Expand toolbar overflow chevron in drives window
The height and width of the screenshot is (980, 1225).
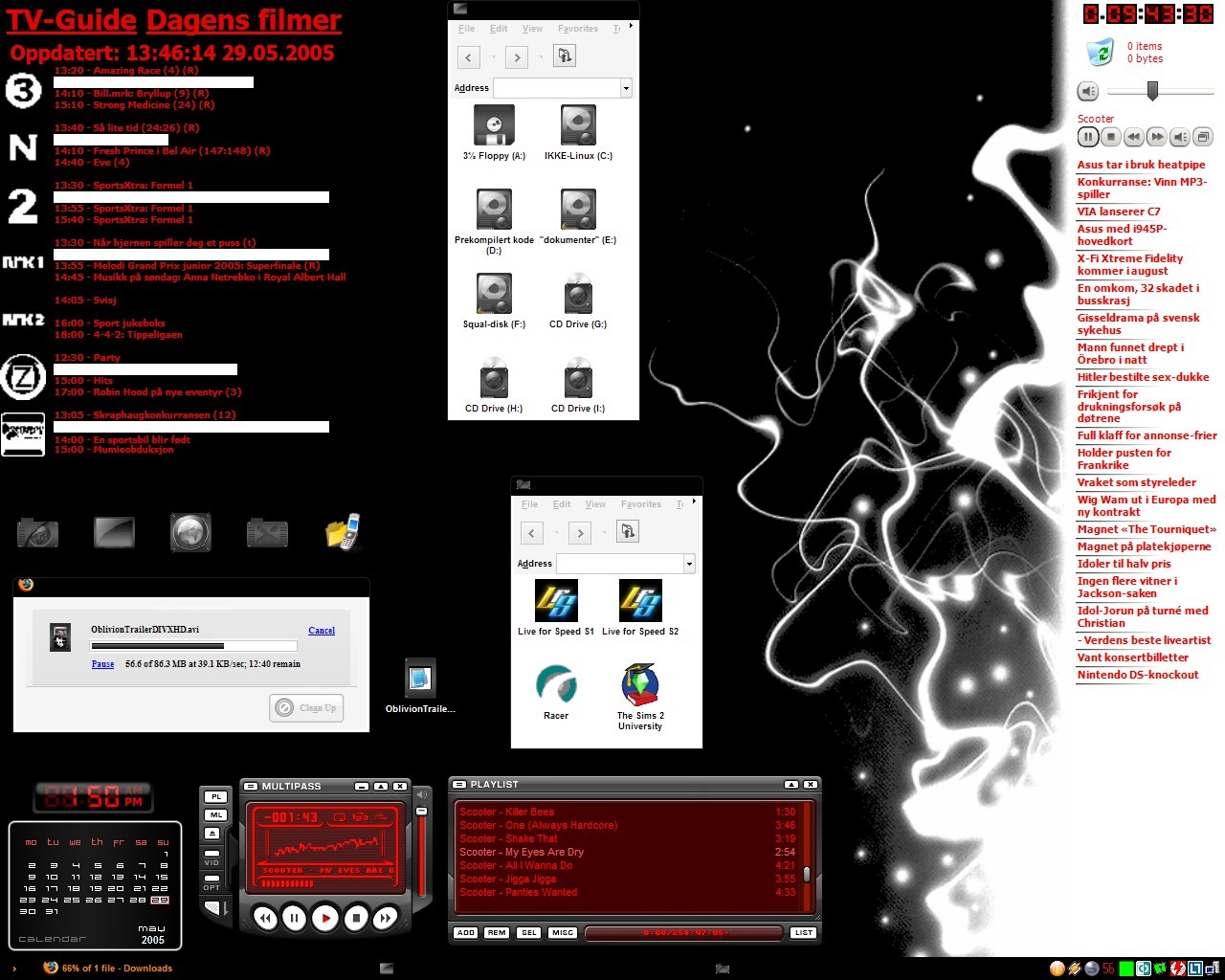(631, 26)
